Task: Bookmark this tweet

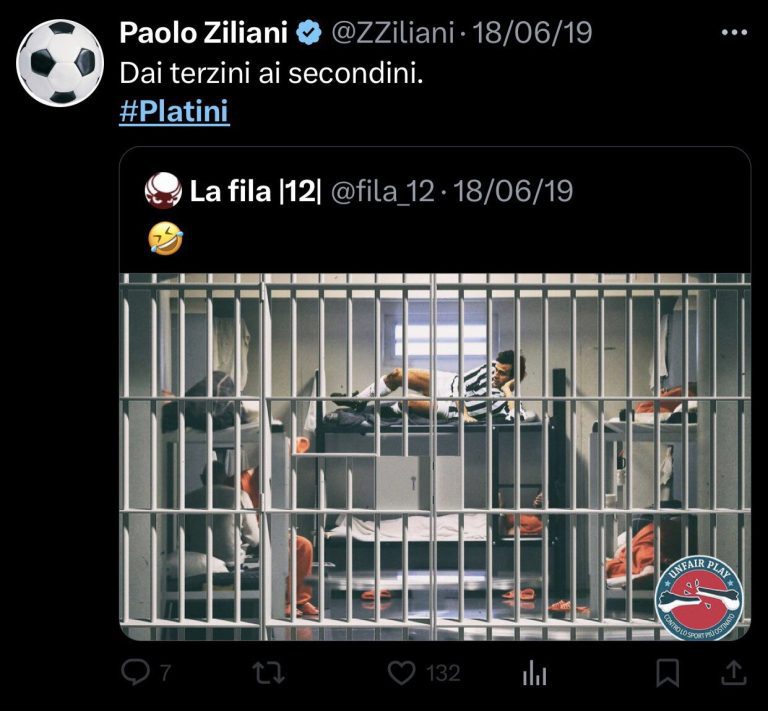Action: click(668, 673)
